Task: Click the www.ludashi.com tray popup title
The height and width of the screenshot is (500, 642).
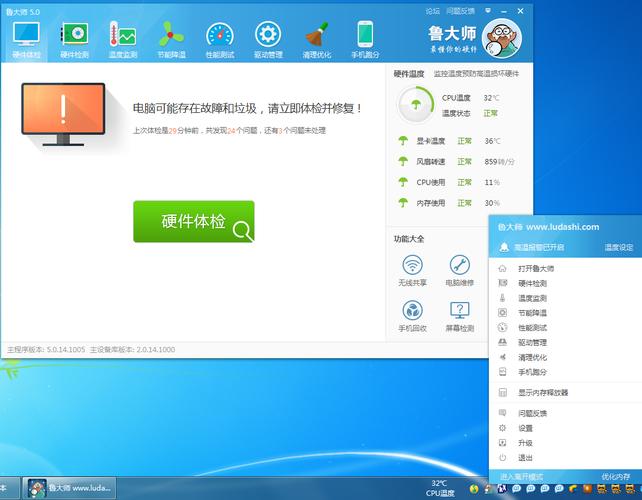Action: click(x=548, y=227)
